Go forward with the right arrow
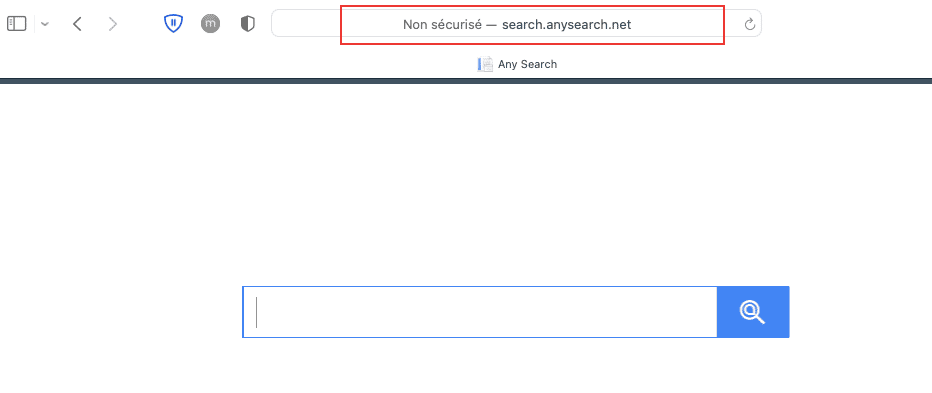The height and width of the screenshot is (393, 932). (112, 24)
